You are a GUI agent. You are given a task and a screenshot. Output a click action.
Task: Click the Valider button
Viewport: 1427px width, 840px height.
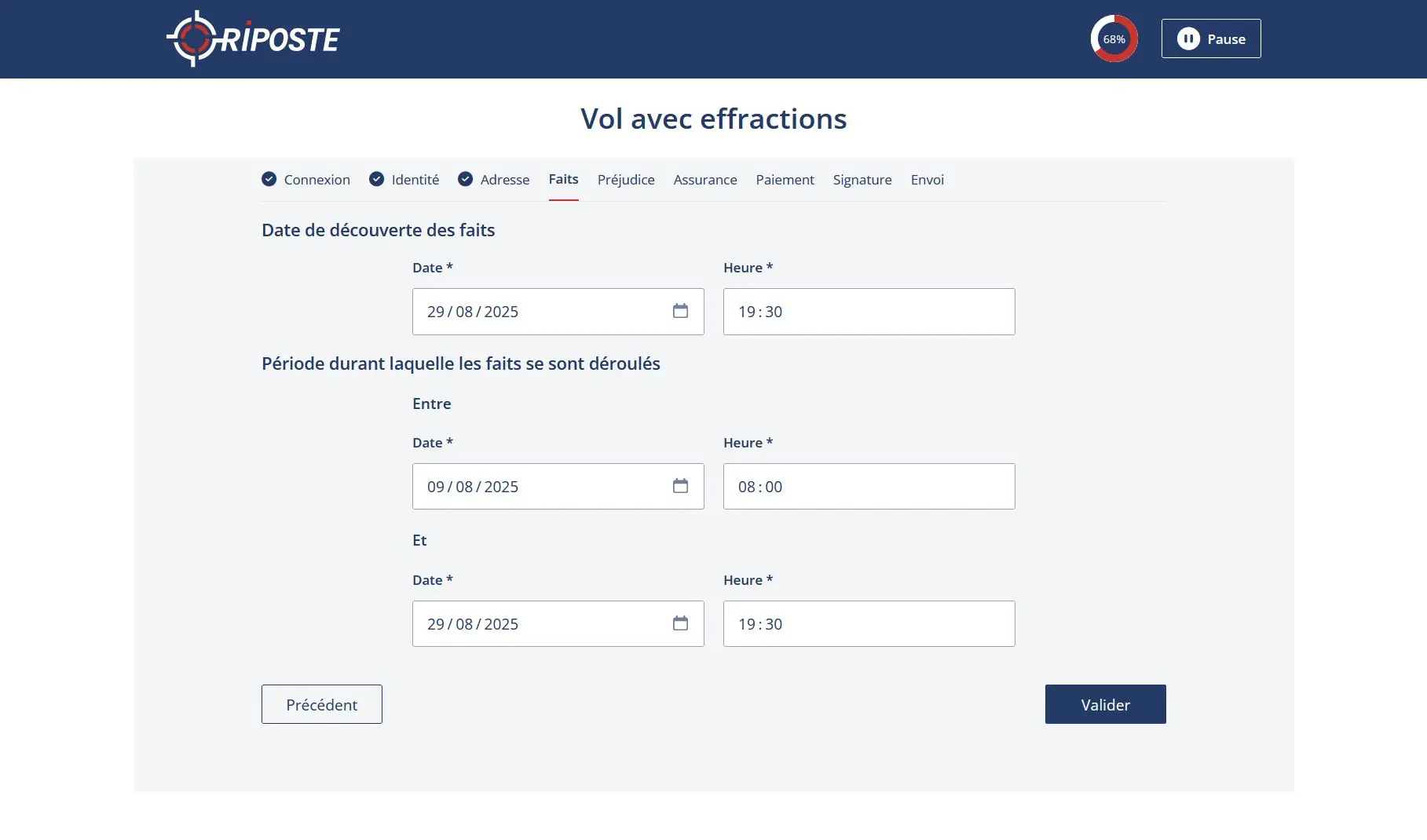1105,704
